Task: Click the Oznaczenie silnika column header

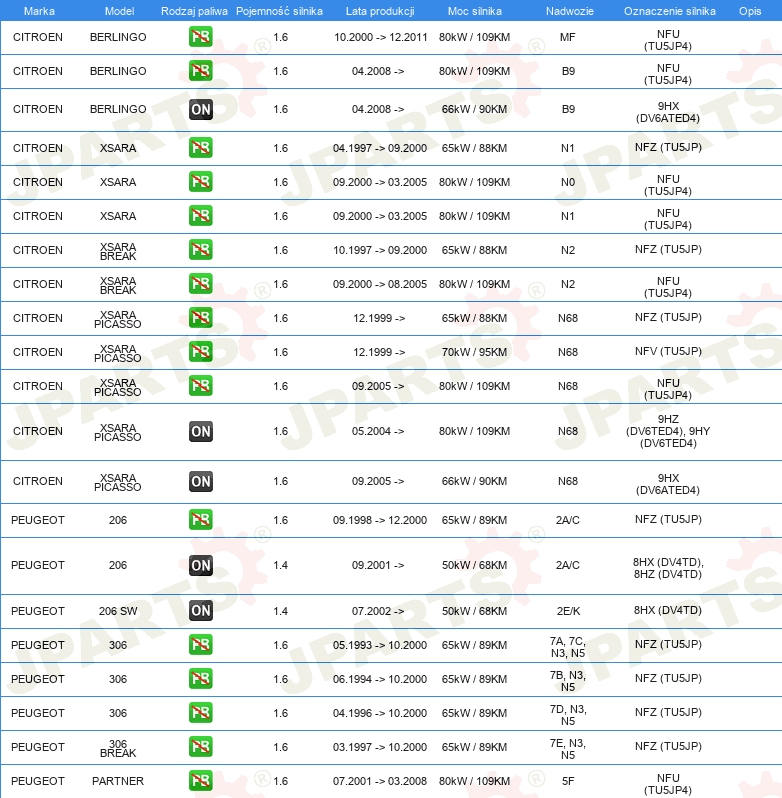Action: click(670, 11)
